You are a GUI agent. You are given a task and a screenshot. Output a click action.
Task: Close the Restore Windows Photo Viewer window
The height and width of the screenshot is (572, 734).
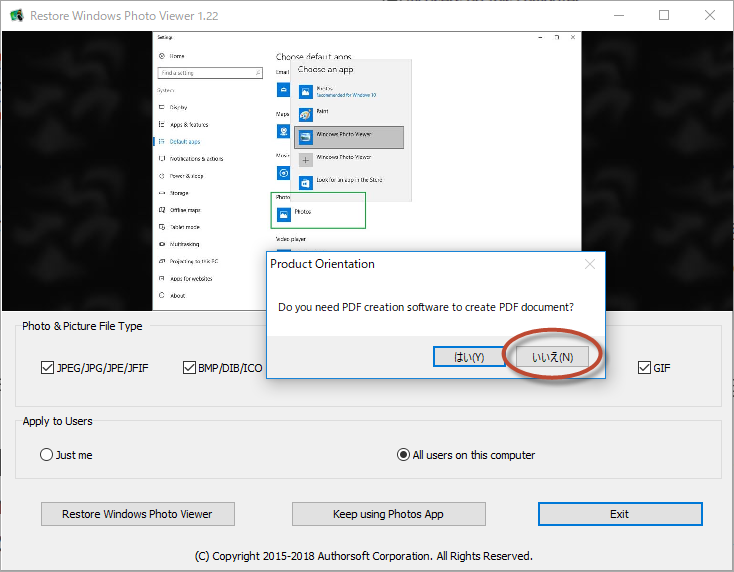click(x=710, y=15)
